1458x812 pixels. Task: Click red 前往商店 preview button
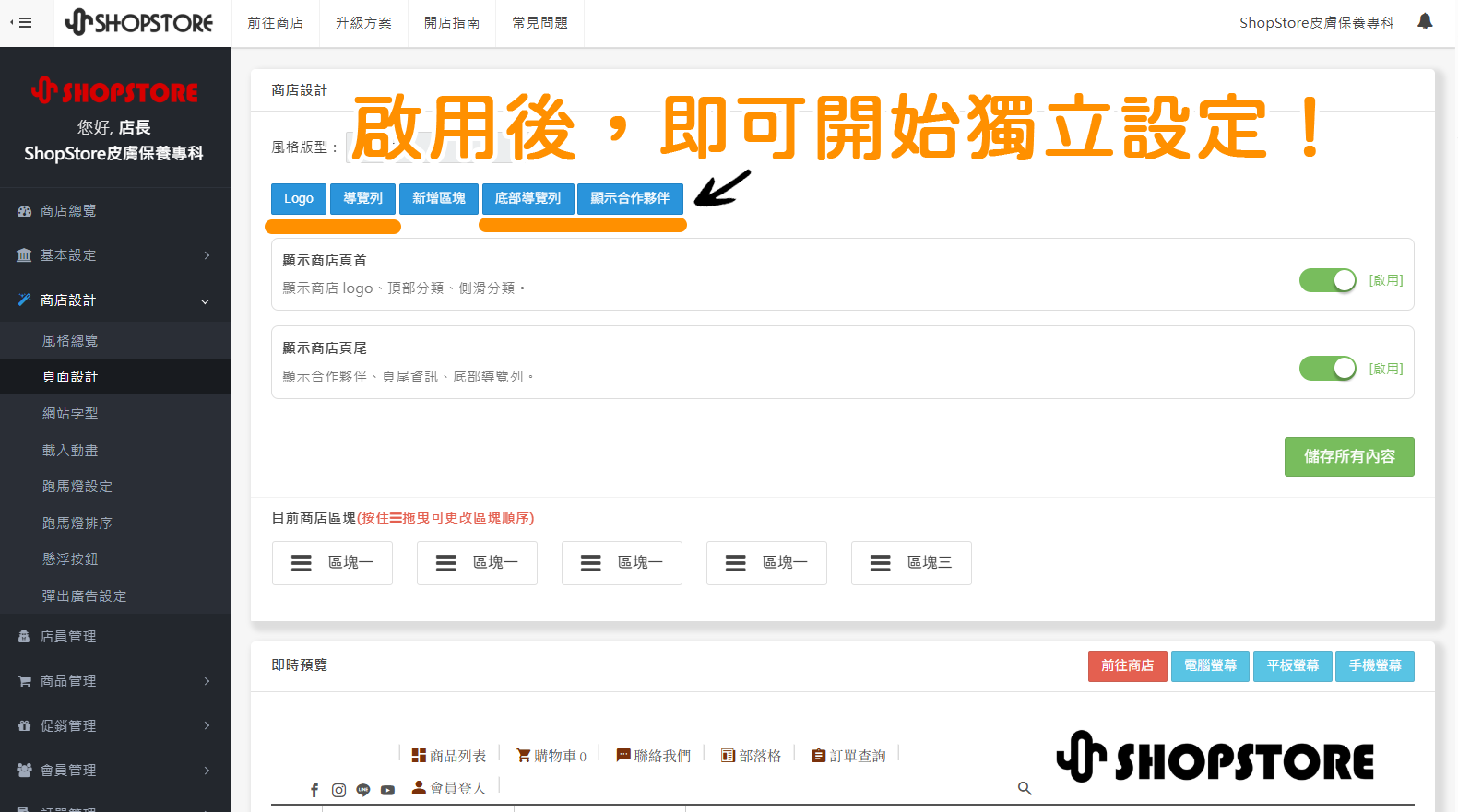(x=1128, y=666)
